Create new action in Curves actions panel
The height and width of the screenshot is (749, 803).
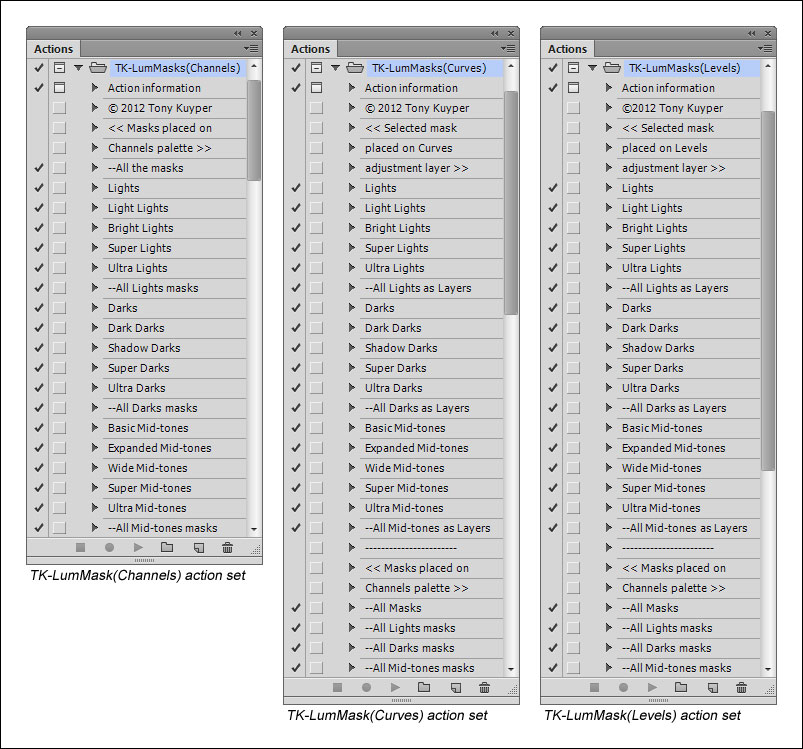click(x=456, y=688)
